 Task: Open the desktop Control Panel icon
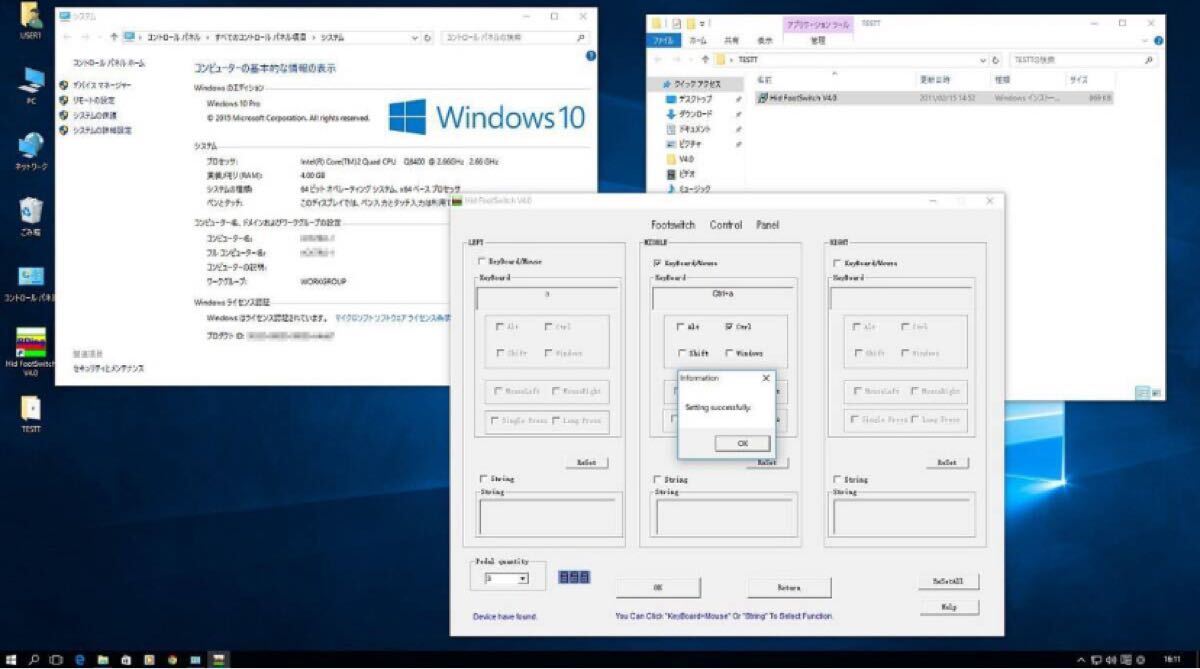click(31, 278)
